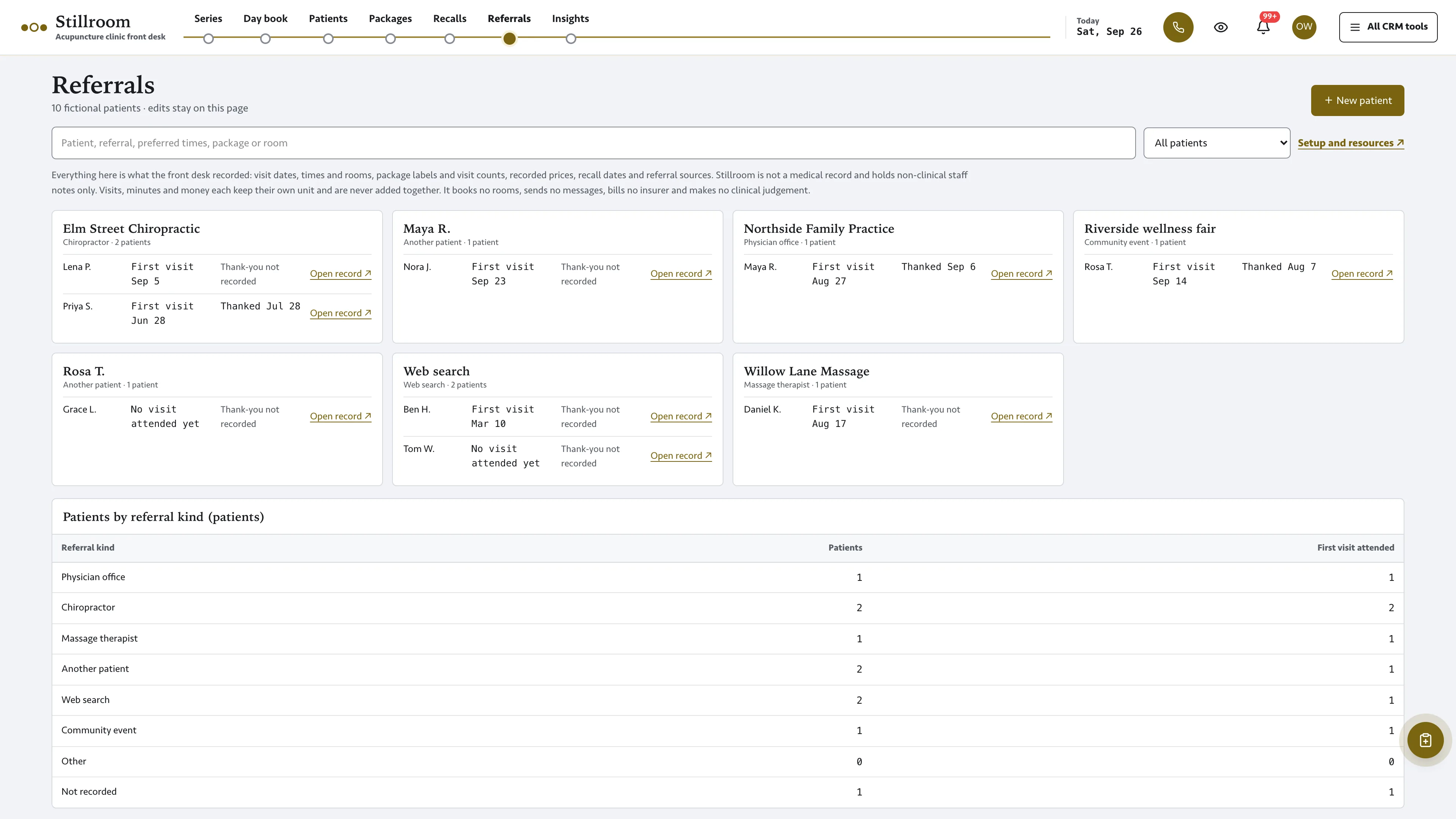Click the Web search card heading
Viewport: 1456px width, 819px height.
(436, 371)
